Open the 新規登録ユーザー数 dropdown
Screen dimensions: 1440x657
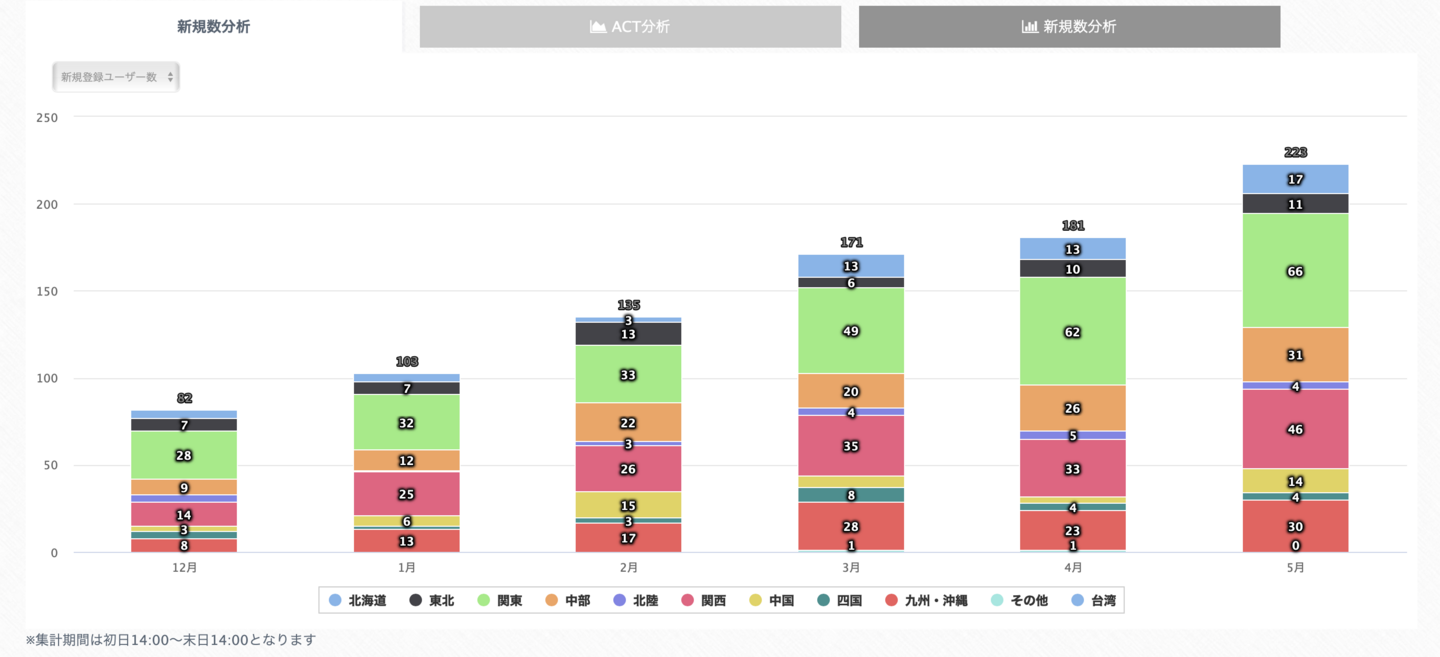(x=116, y=77)
